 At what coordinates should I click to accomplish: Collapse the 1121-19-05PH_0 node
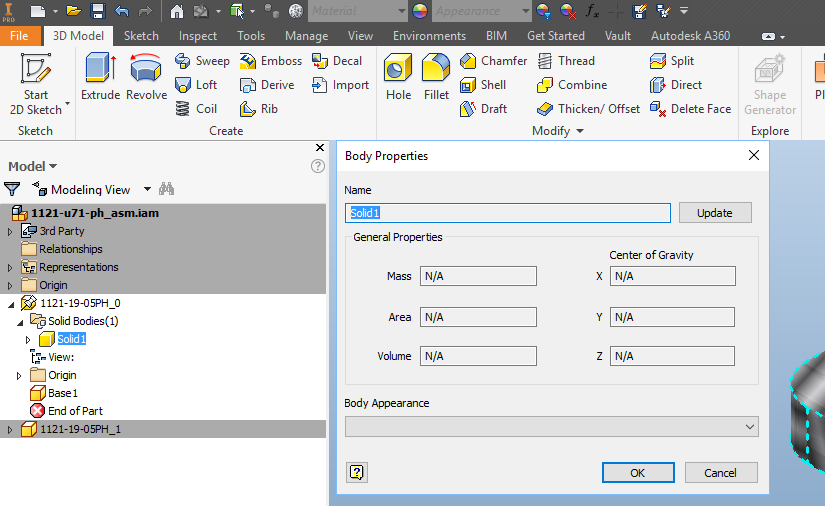coord(11,304)
